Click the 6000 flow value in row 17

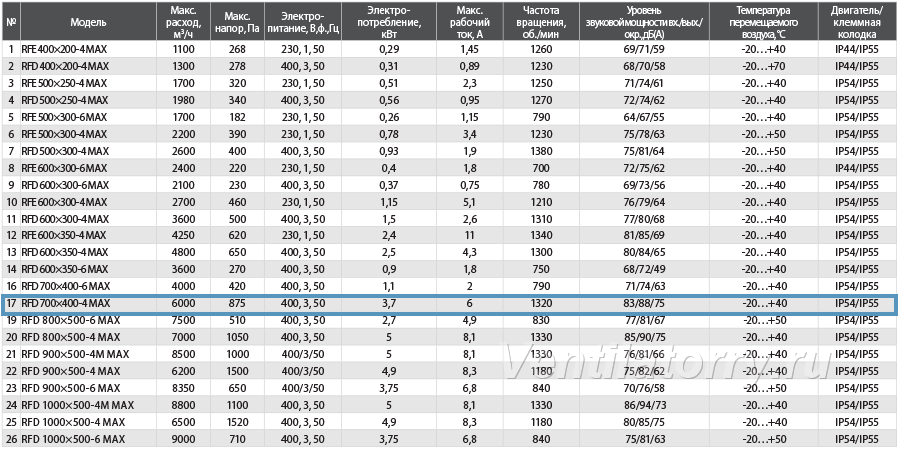(184, 304)
